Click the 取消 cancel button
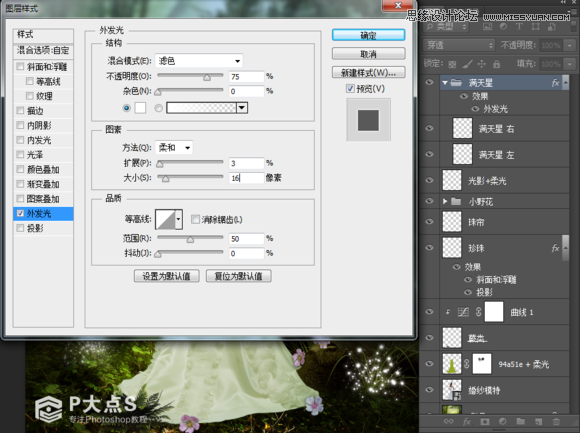Viewport: 580px width, 433px height. pos(368,54)
